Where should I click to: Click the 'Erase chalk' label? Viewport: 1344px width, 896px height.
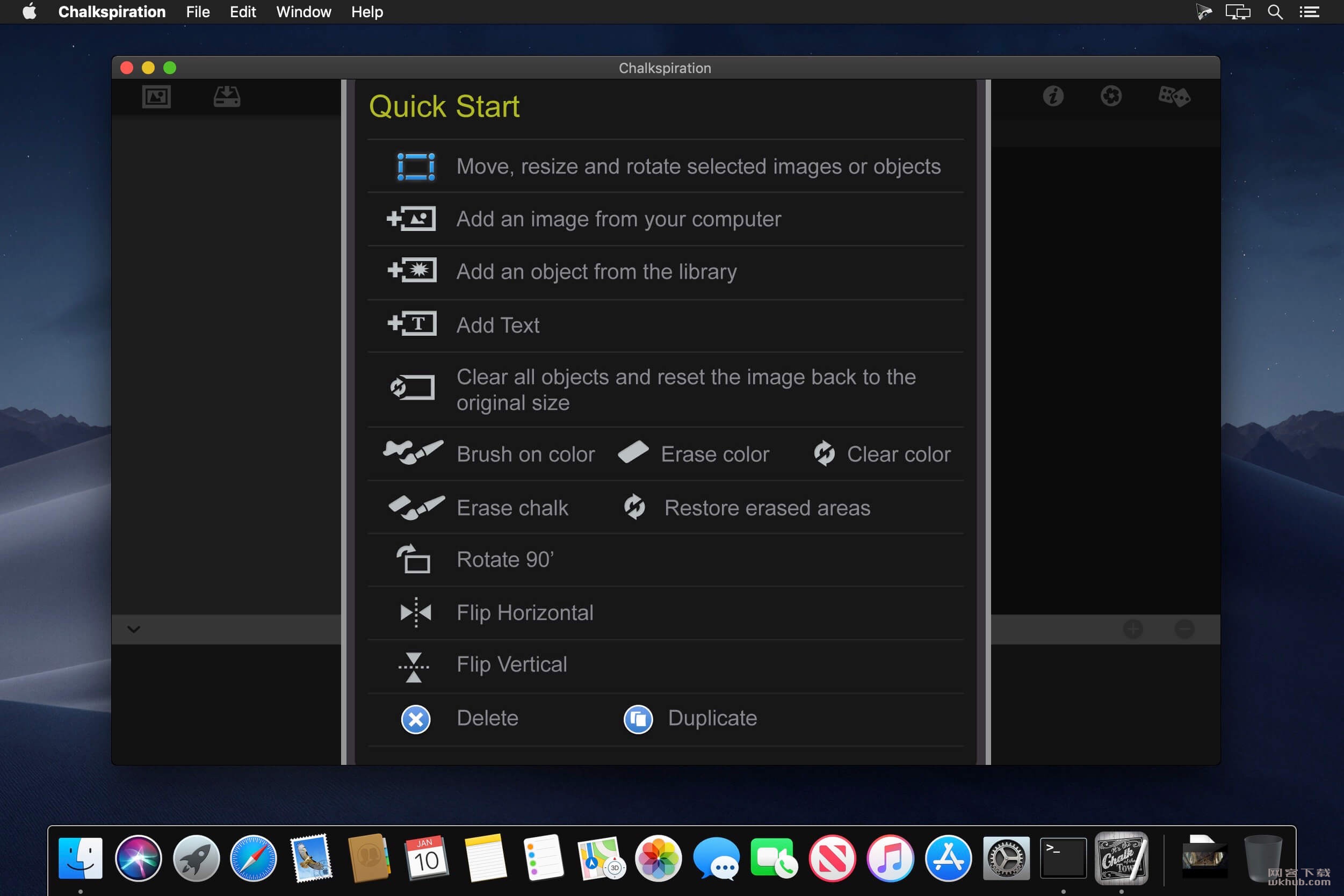(512, 508)
